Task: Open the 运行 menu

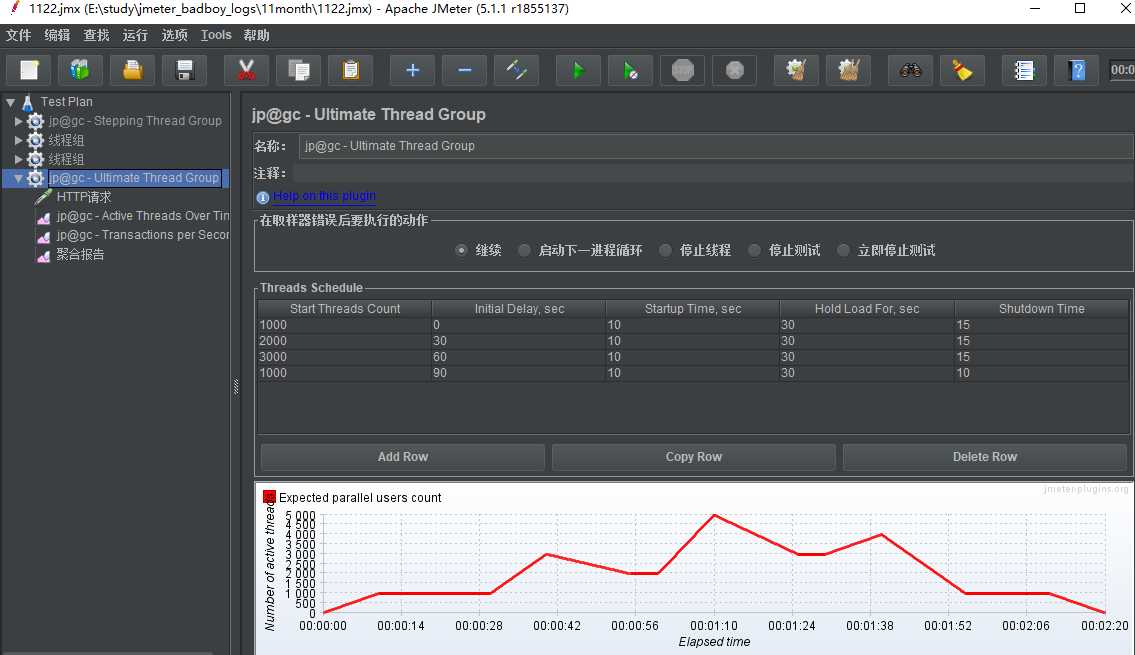Action: click(135, 35)
